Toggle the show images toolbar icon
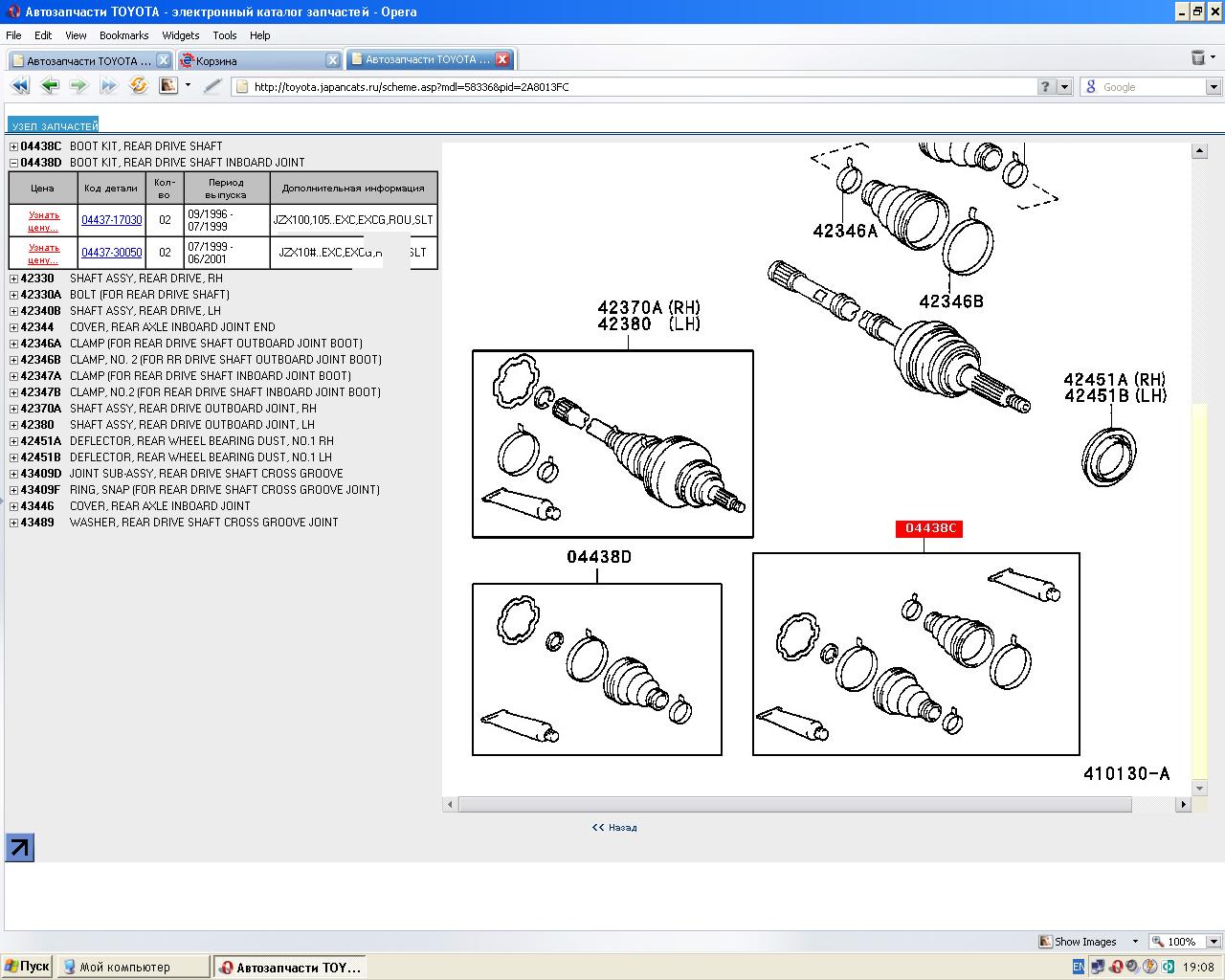 [169, 86]
